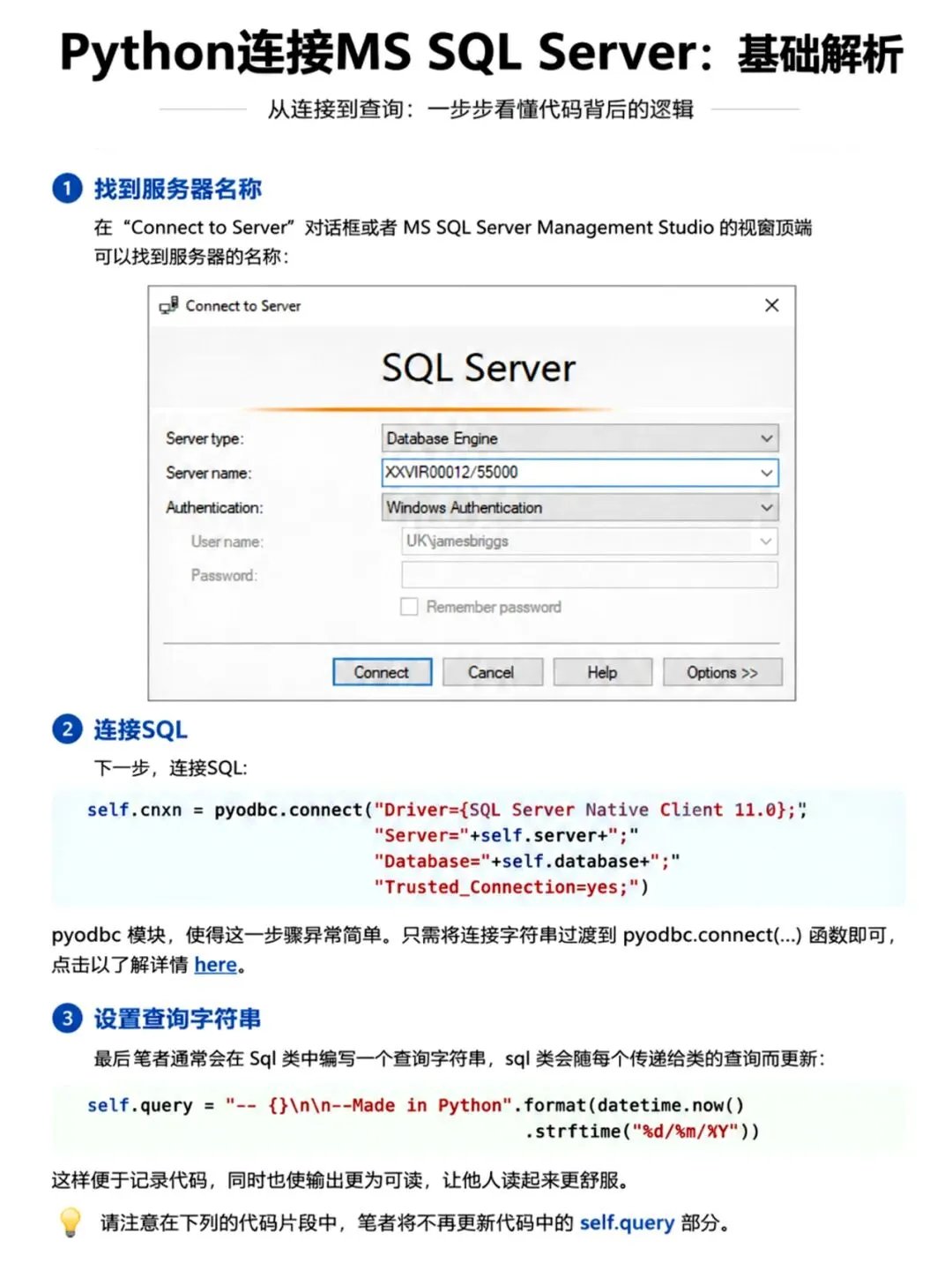
Task: Click the heading 设置查询字符串
Action: 178,1019
